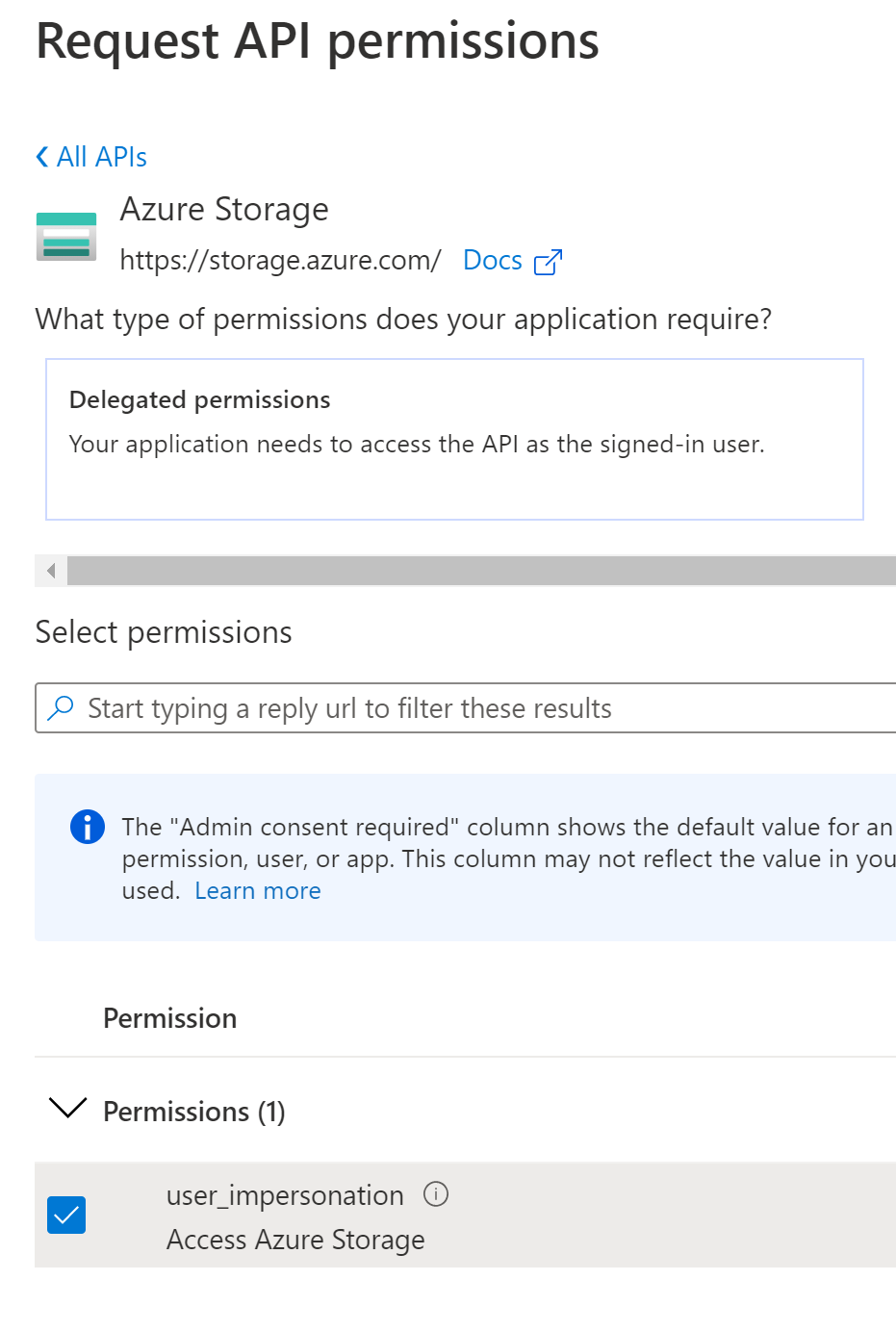Click the horizontal scrollbar track
The width and height of the screenshot is (896, 1331).
tap(481, 571)
